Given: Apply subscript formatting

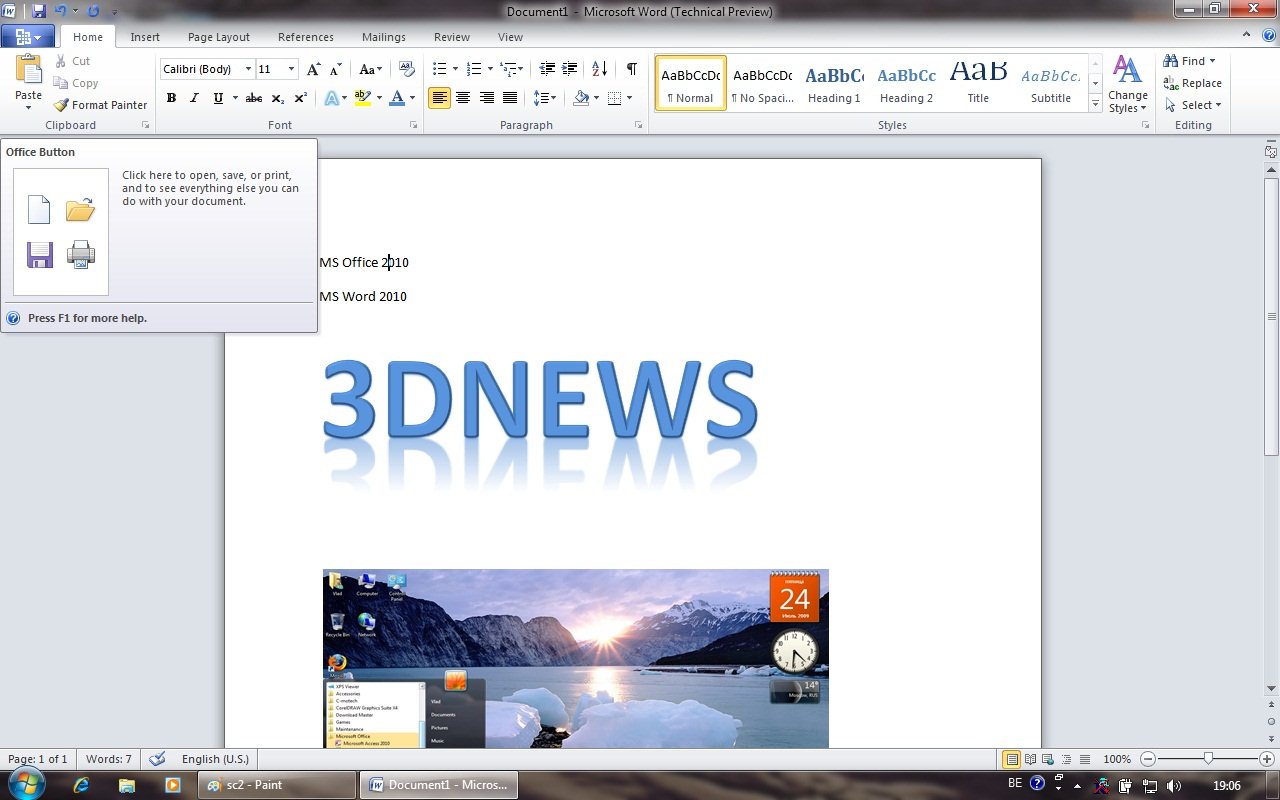Looking at the screenshot, I should 278,98.
